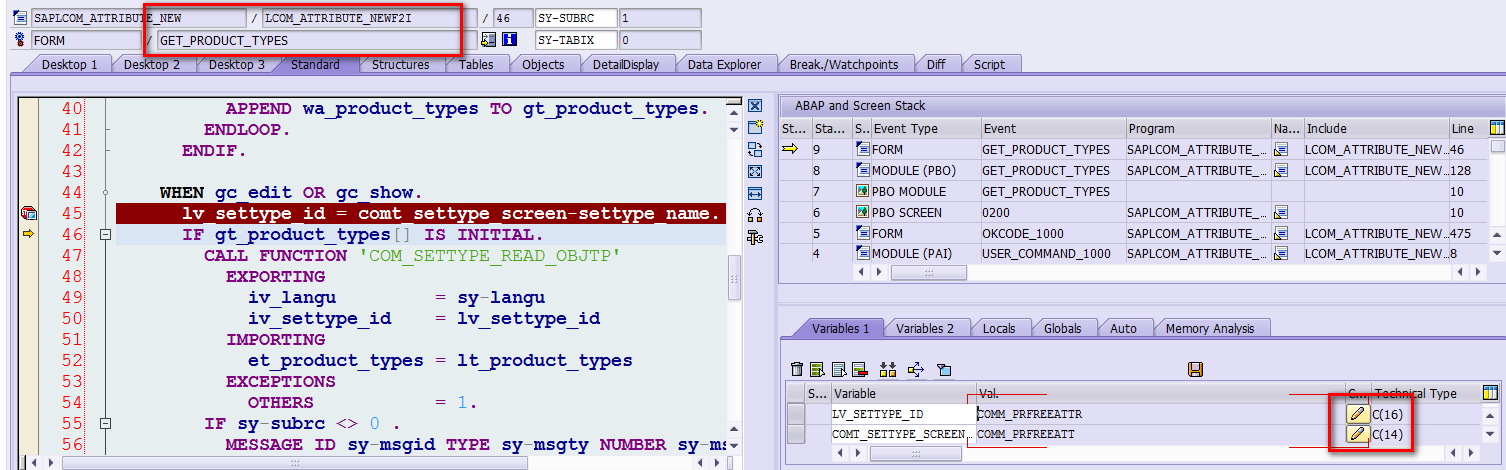Click the COMT_SETTYPE_SCREEN variable name field
The image size is (1506, 470).
pos(903,434)
